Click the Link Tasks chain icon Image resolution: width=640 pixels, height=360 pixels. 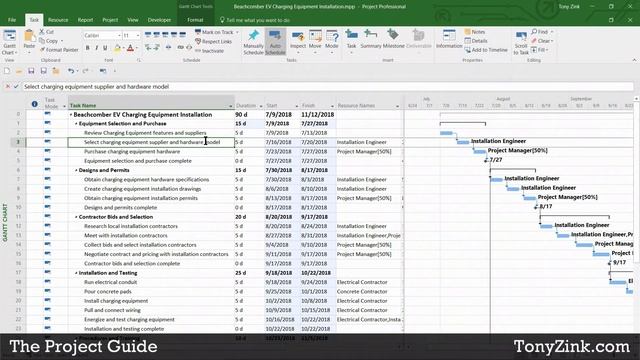point(180,48)
